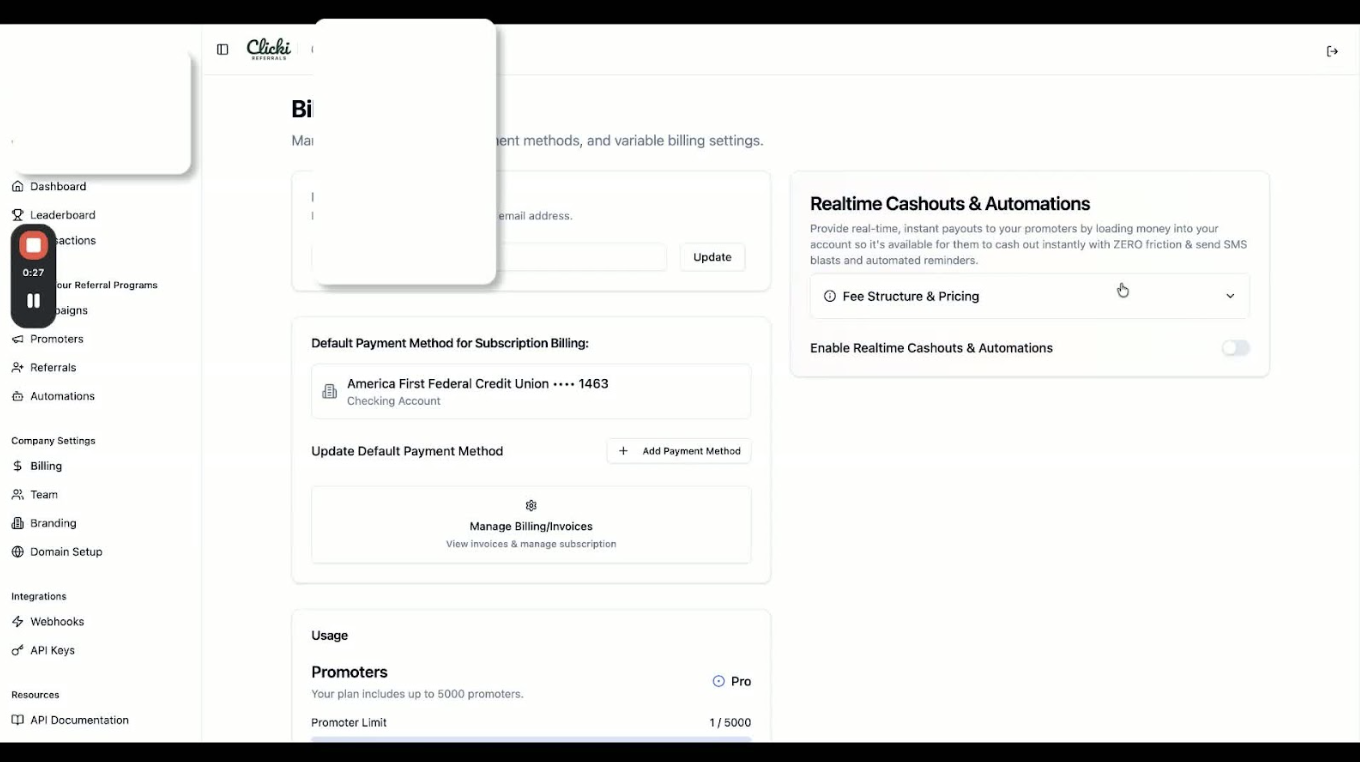The width and height of the screenshot is (1360, 762).
Task: Click the logout icon at top right
Action: click(1332, 52)
